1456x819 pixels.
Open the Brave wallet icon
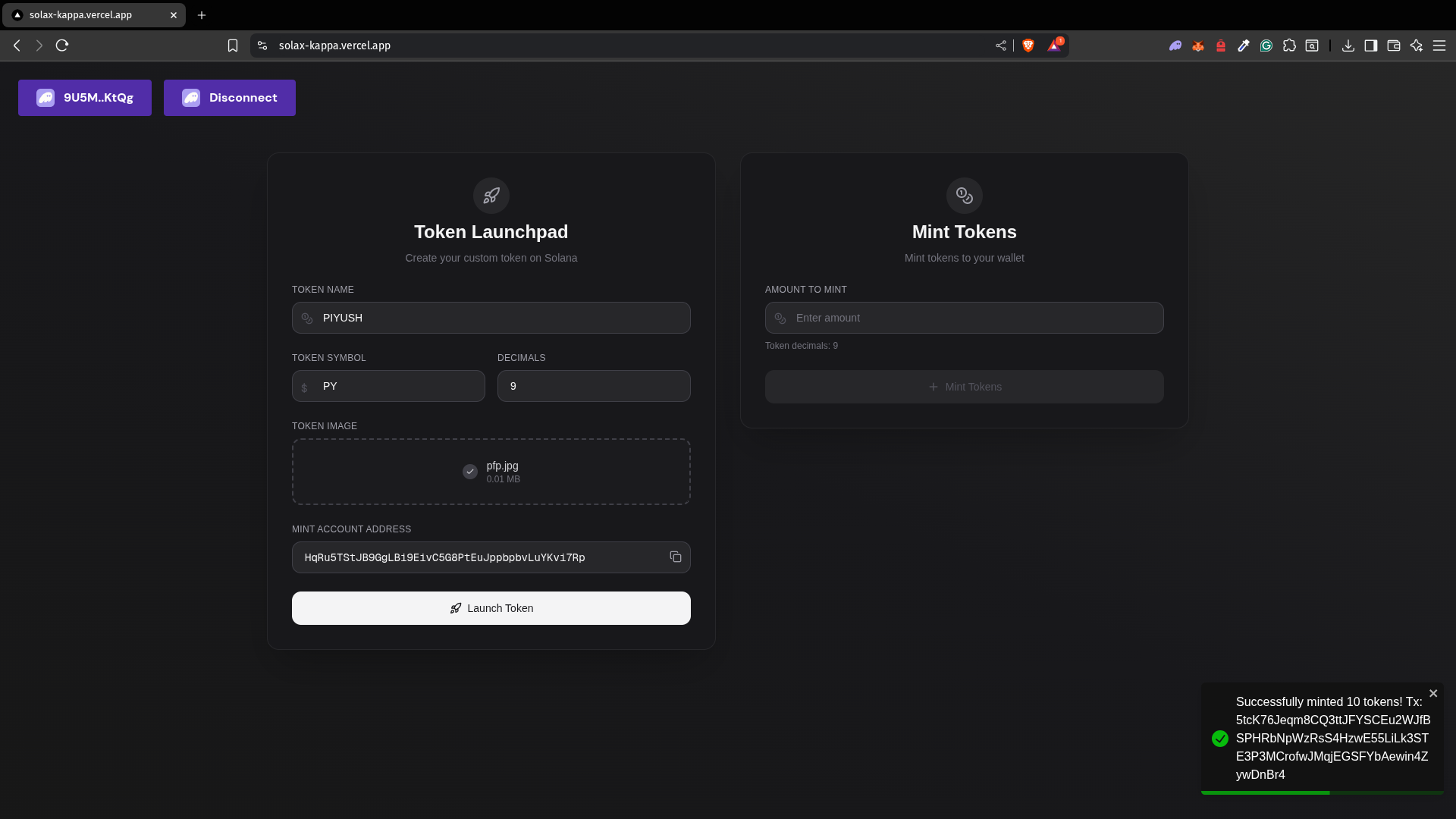click(1394, 45)
